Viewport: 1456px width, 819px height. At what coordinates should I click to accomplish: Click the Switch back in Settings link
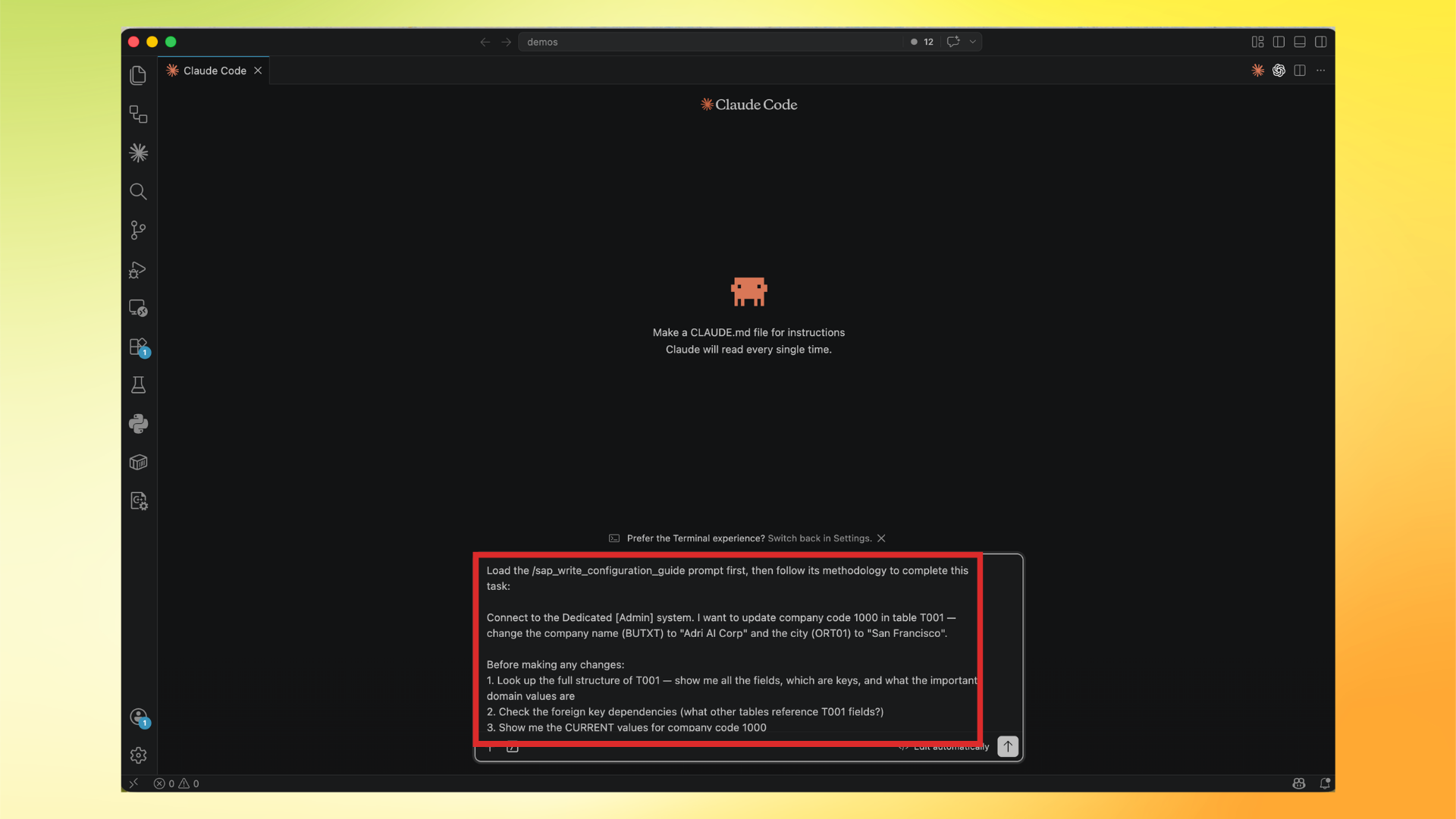click(x=820, y=538)
